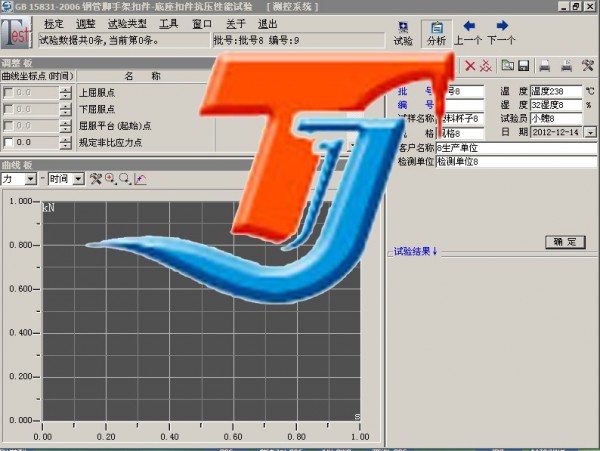
Task: Click the 试验员 operator input field
Action: [x=556, y=119]
